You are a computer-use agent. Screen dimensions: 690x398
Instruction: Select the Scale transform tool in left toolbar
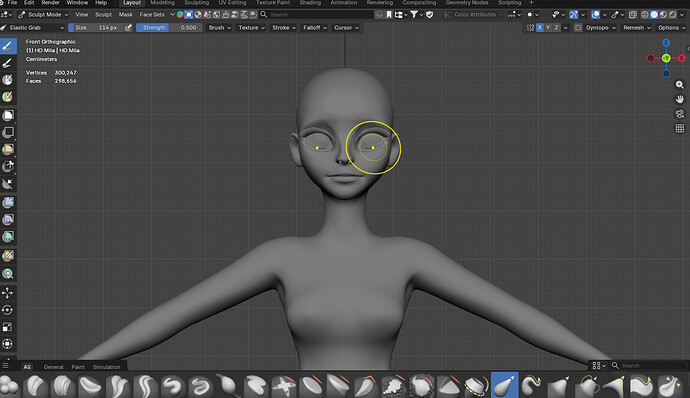click(x=7, y=327)
